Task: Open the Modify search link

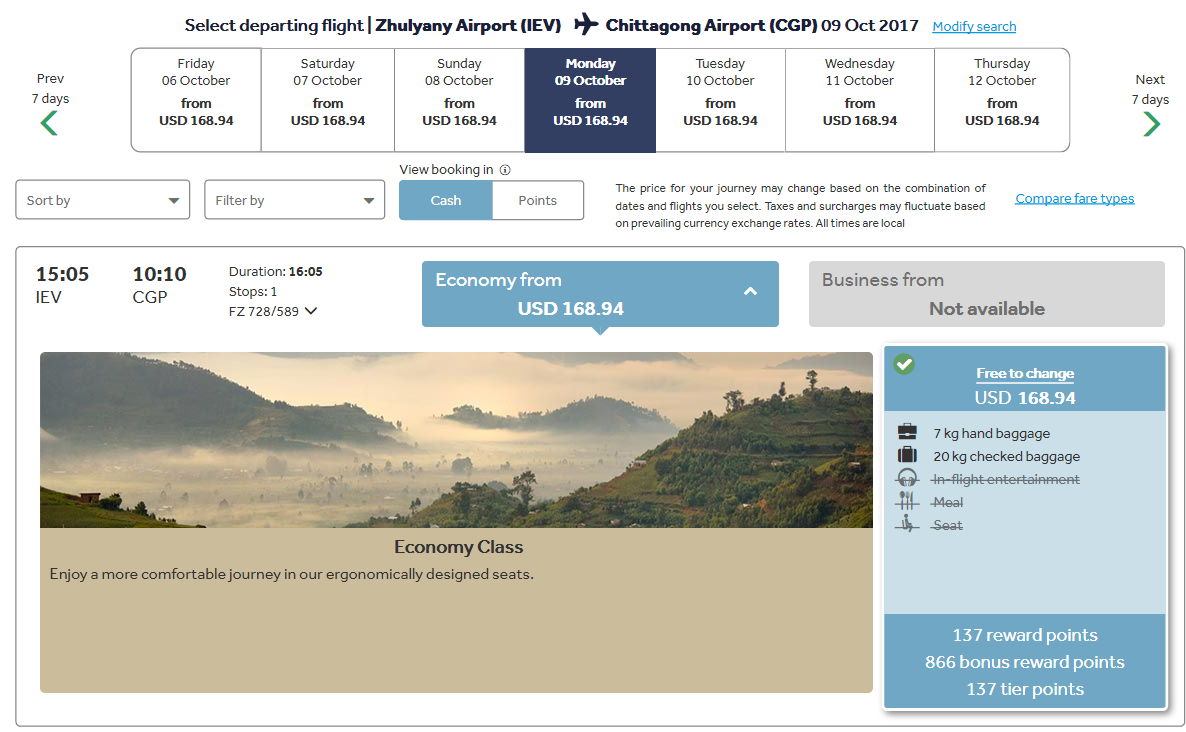Action: tap(974, 26)
